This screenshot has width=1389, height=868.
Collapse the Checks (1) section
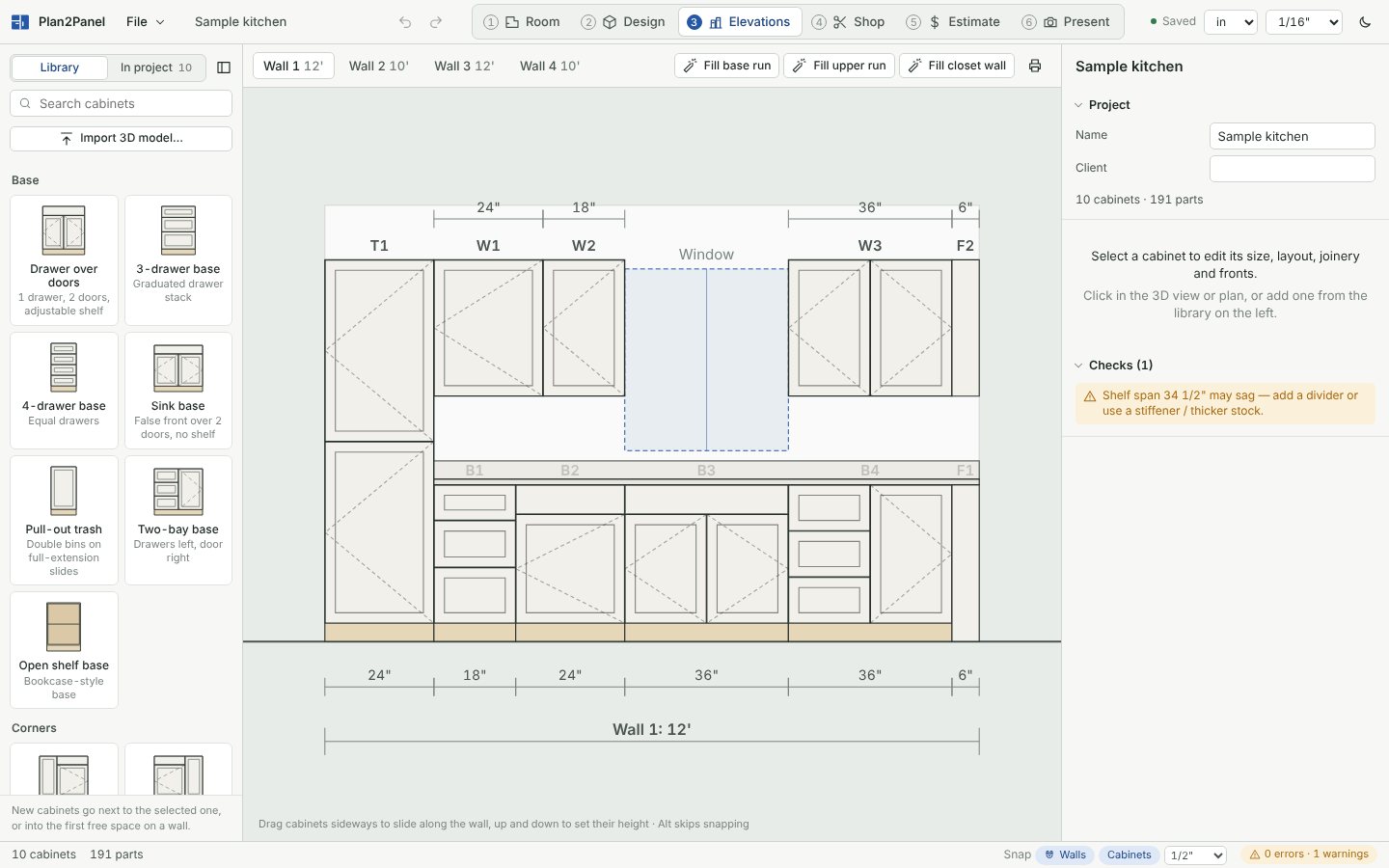[x=1114, y=365]
